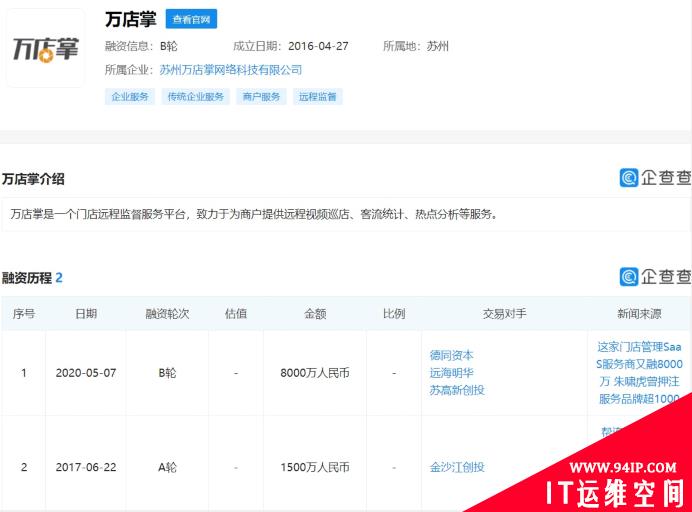Click the date cell 2017-06-22
692x512 pixels.
coord(86,467)
